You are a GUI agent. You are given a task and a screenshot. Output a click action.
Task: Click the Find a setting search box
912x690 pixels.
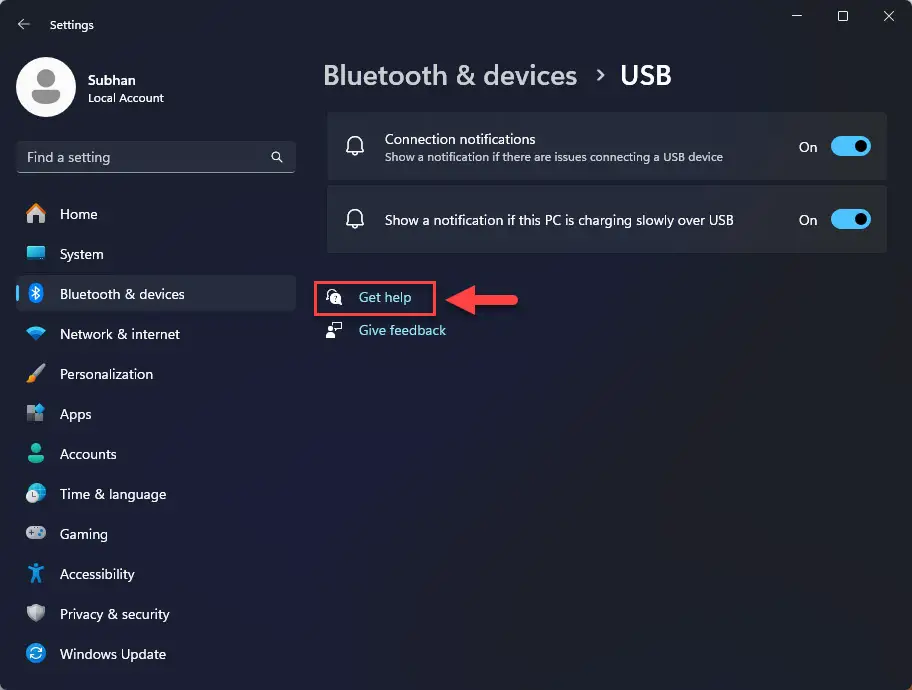coord(156,157)
